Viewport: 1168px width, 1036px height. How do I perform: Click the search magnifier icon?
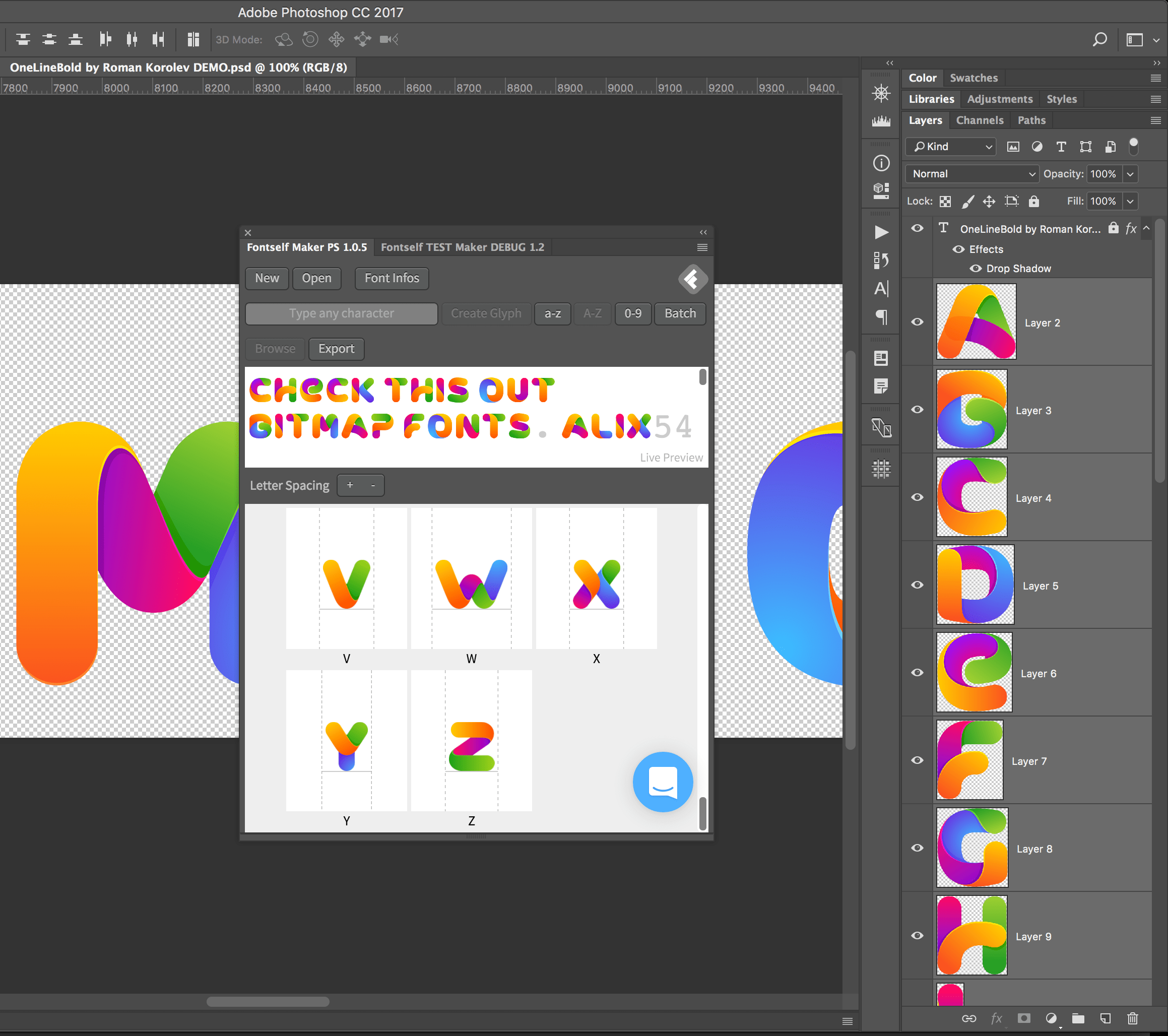[x=1099, y=39]
